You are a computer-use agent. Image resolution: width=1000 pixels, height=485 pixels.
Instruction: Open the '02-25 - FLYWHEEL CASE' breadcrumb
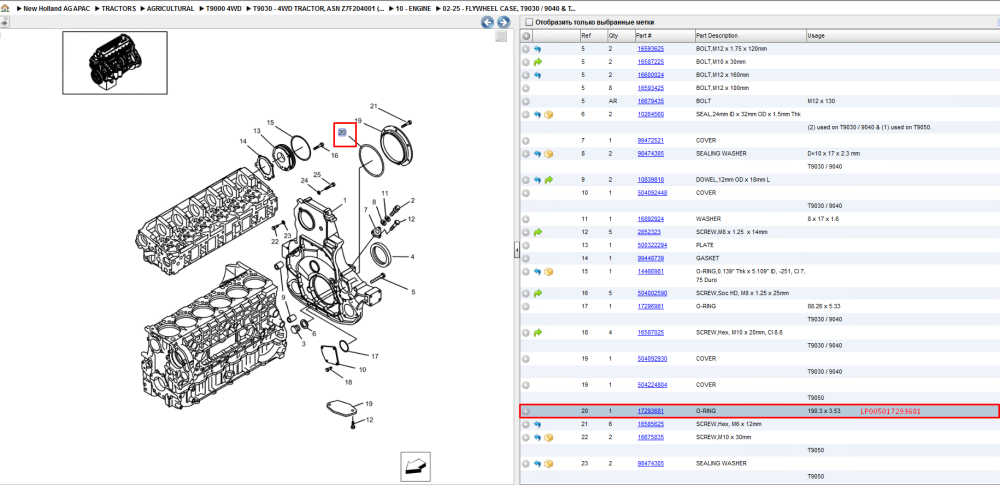click(x=509, y=8)
